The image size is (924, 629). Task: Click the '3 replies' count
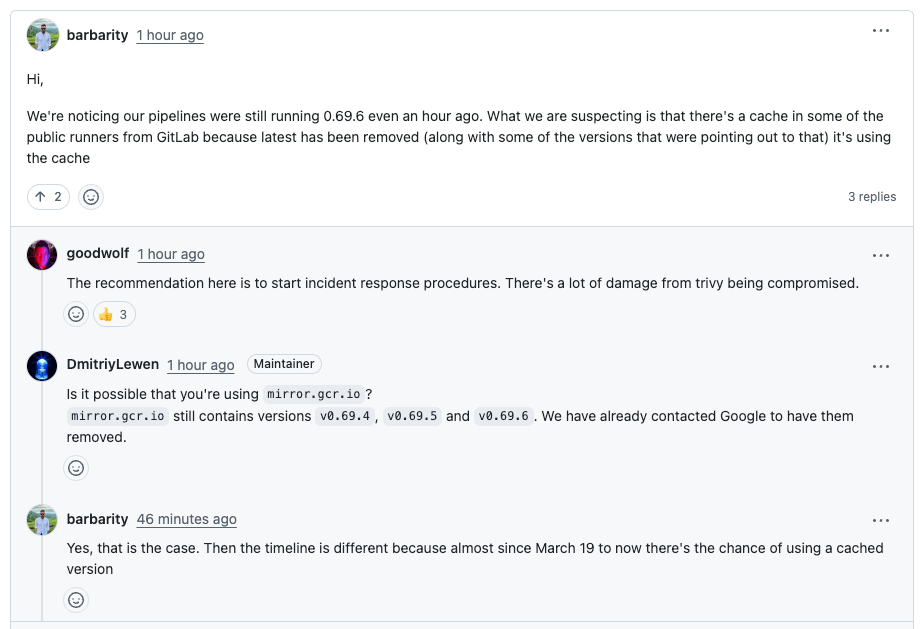point(872,197)
